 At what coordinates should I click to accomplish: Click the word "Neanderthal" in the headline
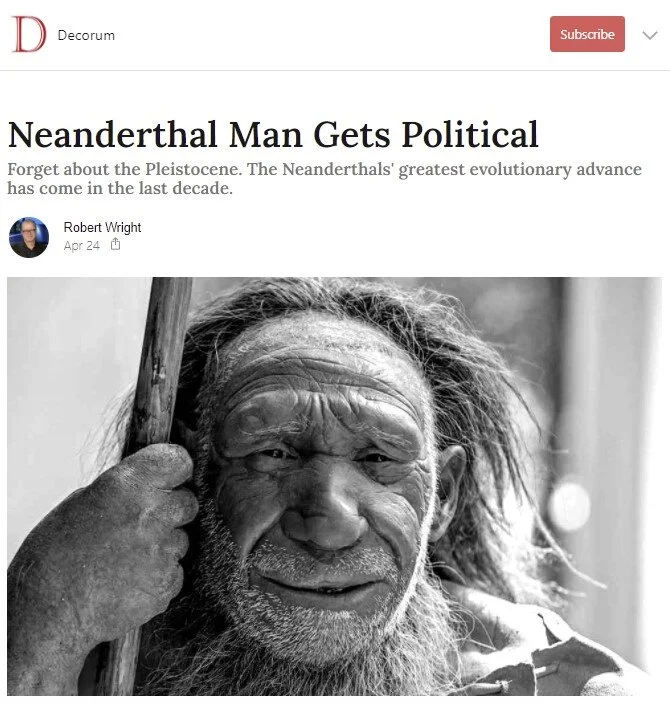pos(112,134)
